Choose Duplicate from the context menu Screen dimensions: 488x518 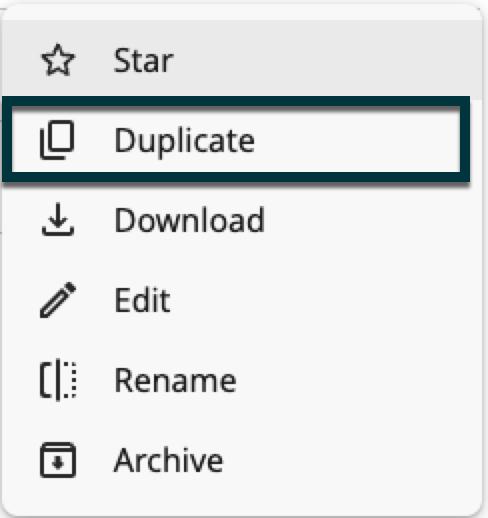236,139
